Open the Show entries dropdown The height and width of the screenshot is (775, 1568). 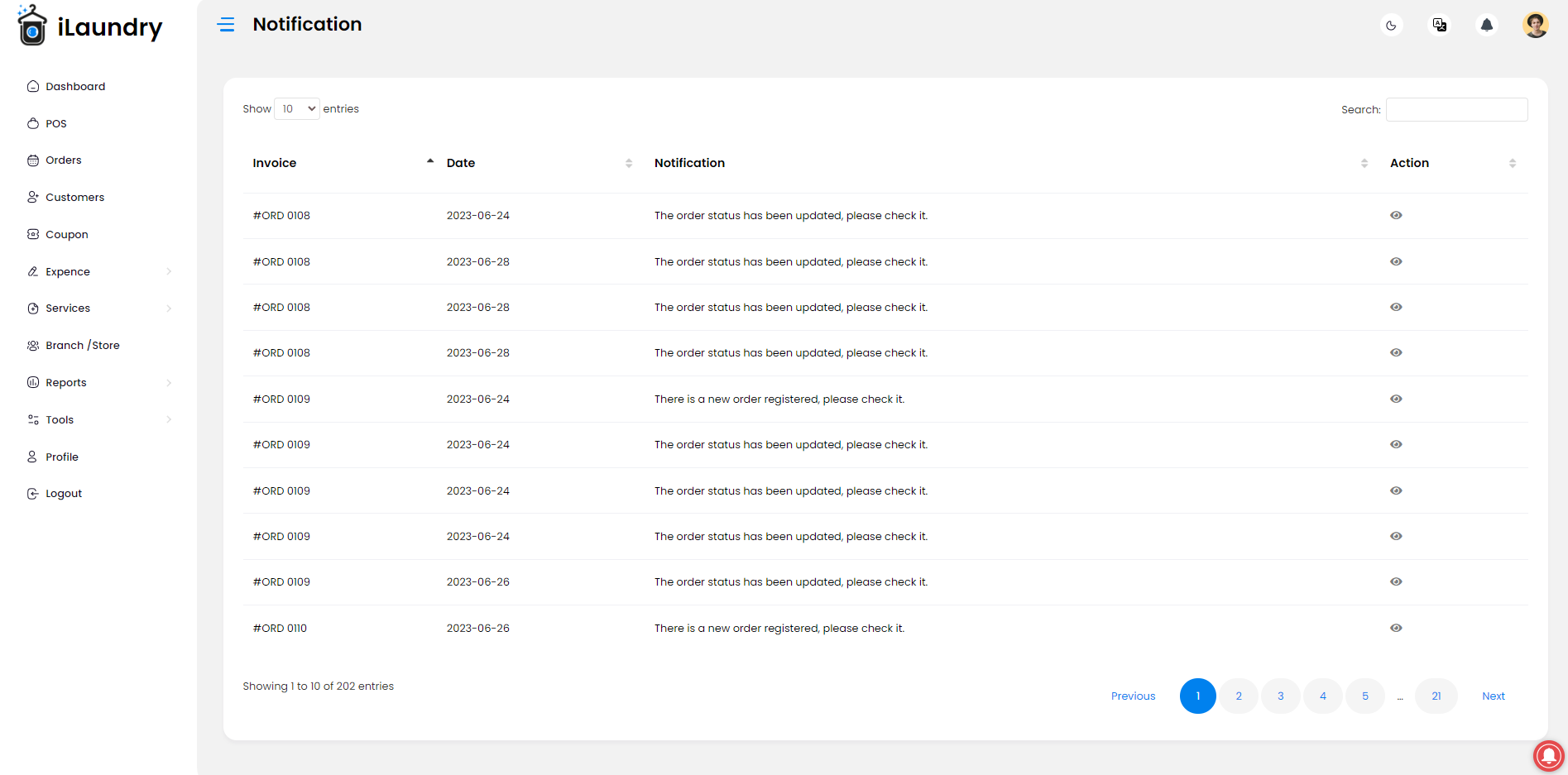(297, 108)
